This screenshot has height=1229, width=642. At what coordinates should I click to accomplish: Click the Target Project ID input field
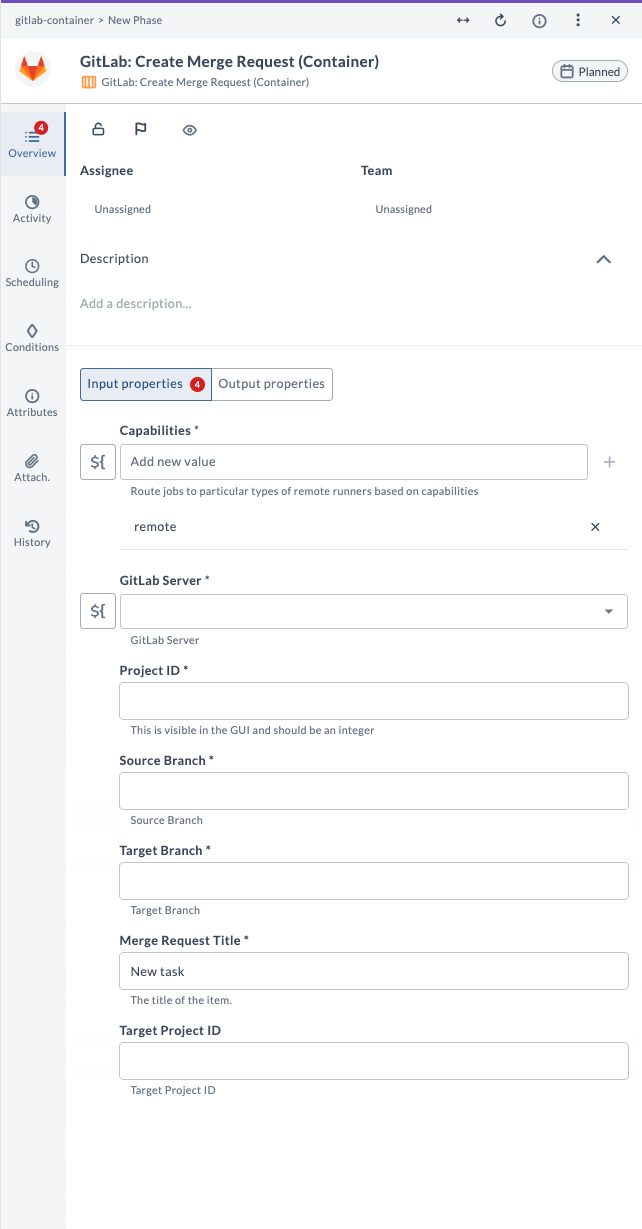(x=374, y=1061)
